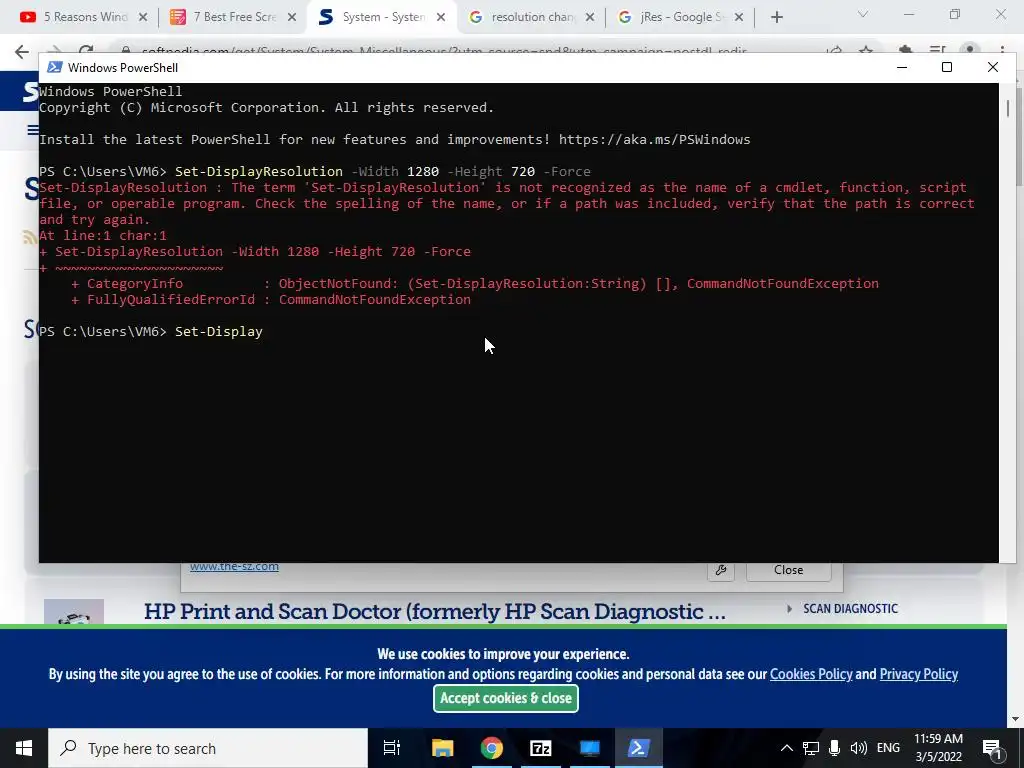This screenshot has width=1024, height=768.
Task: Open the HP Print and Scan Doctor thumbnail
Action: click(x=74, y=611)
